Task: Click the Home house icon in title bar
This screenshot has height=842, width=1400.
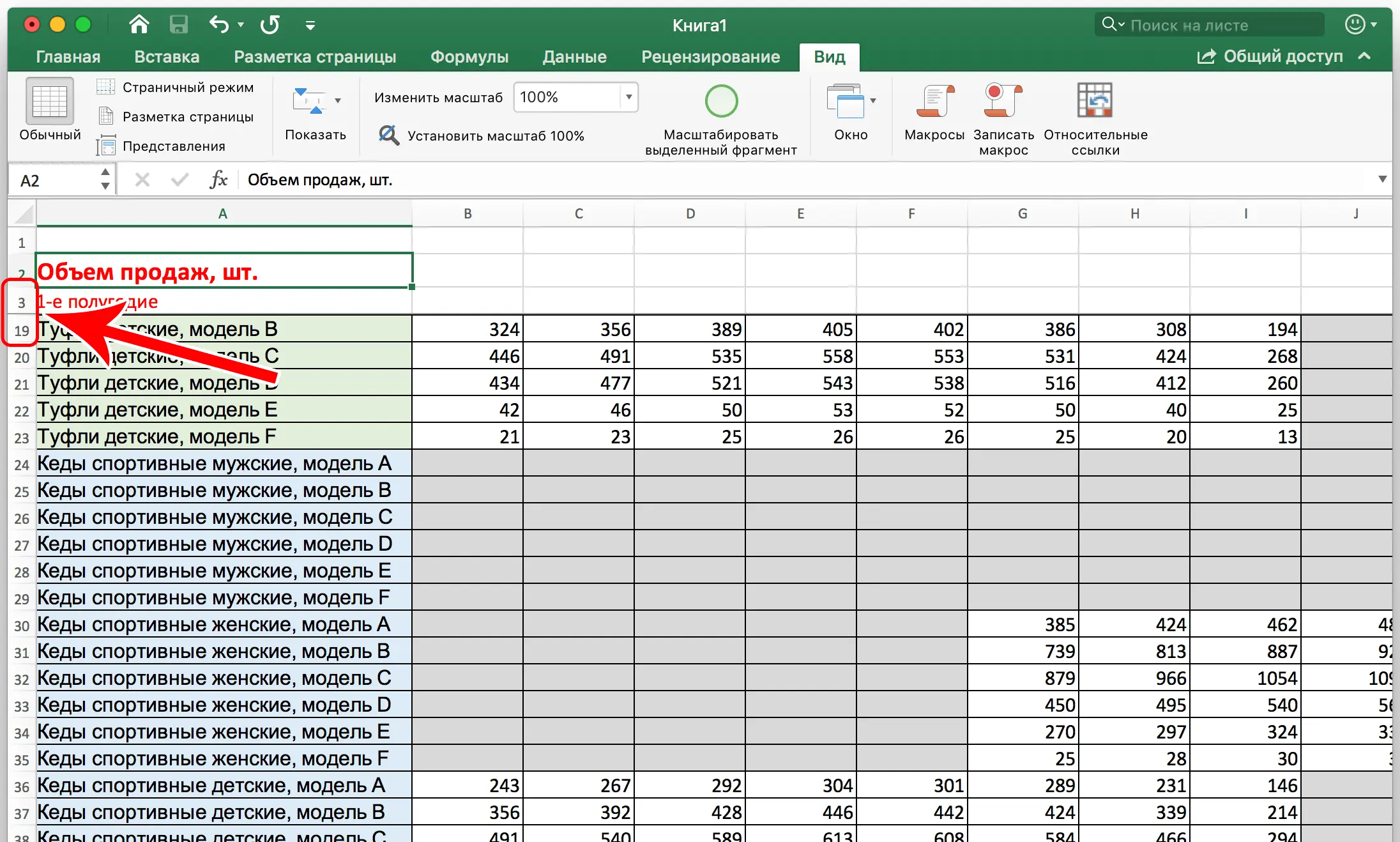Action: pyautogui.click(x=139, y=25)
